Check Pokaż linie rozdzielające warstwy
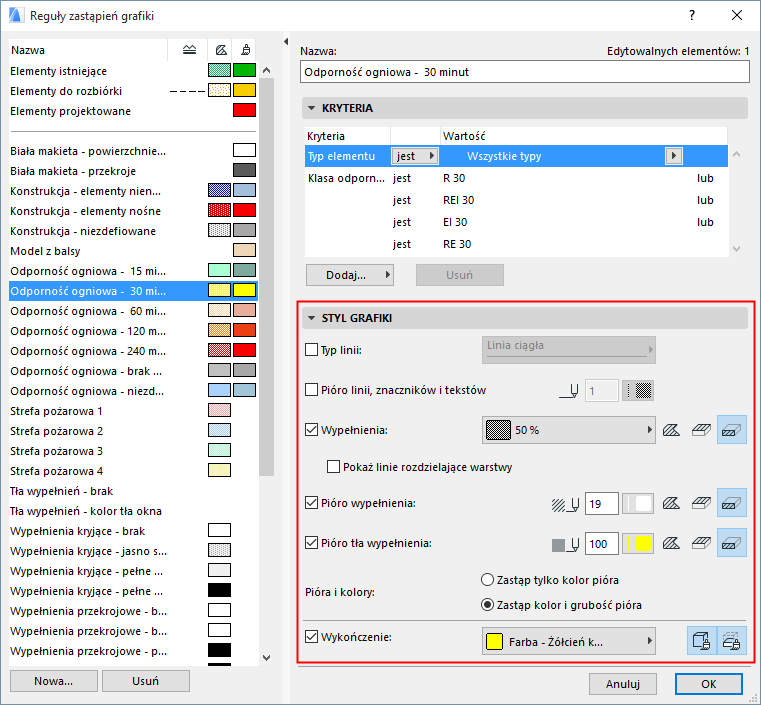This screenshot has width=761, height=705. 333,467
